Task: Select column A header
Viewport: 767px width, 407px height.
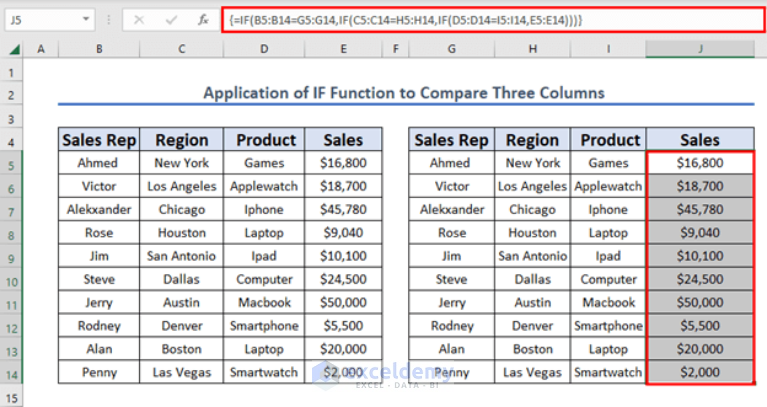Action: click(41, 49)
